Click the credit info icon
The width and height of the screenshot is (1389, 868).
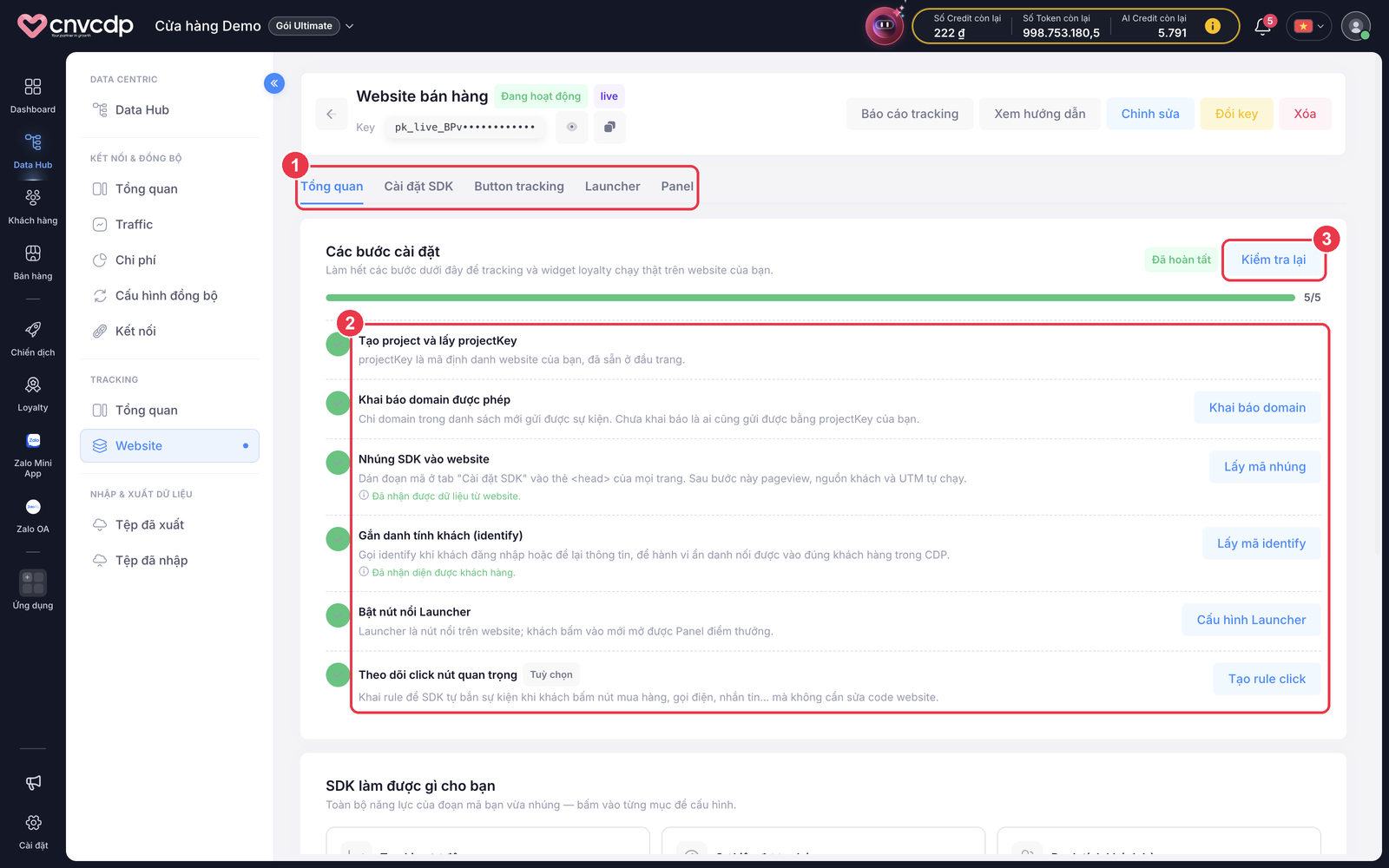pos(1213,26)
